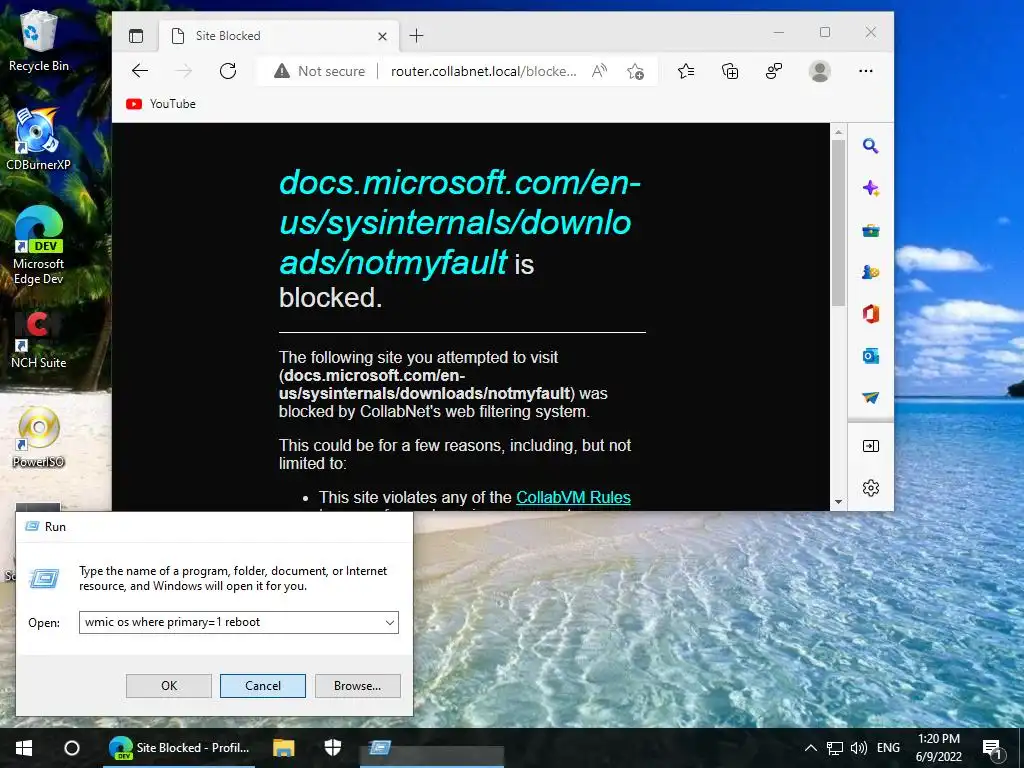
Task: Launch PowerISO from the desktop
Action: tap(39, 437)
